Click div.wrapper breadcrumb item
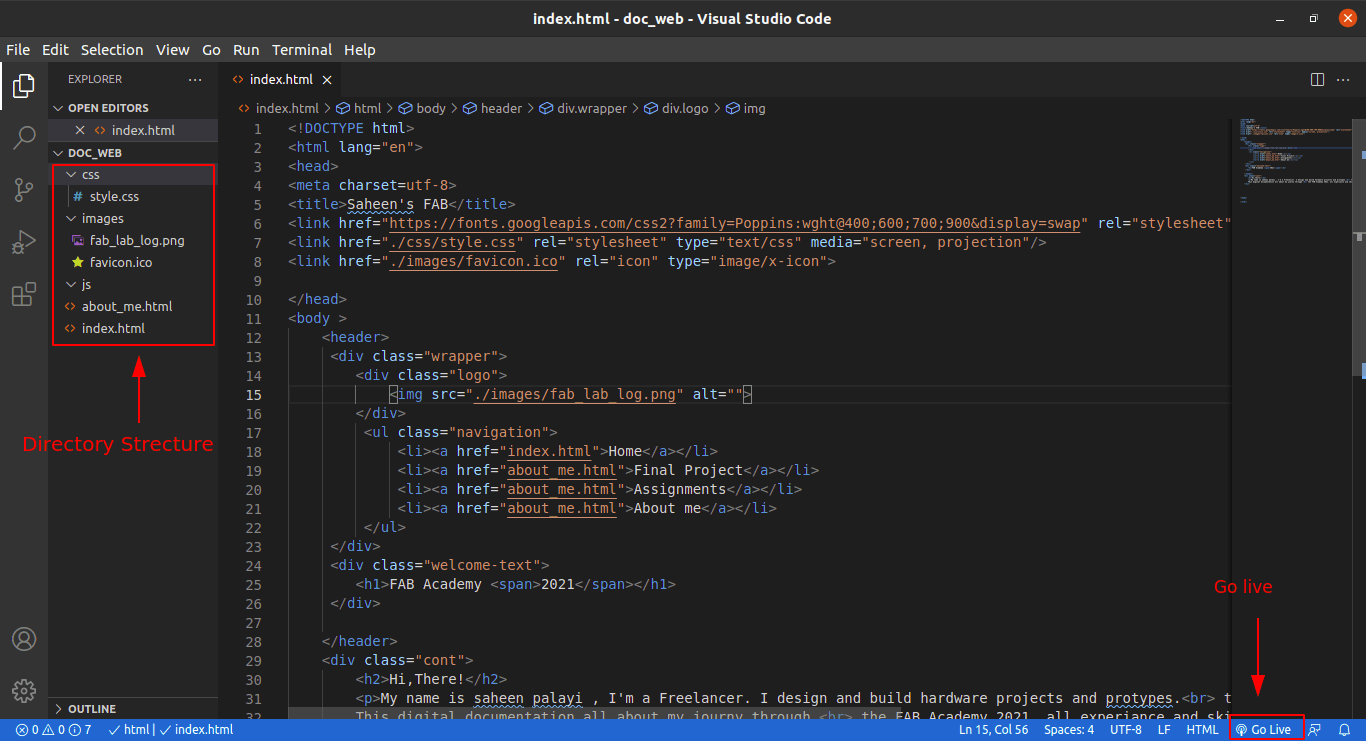 (584, 108)
